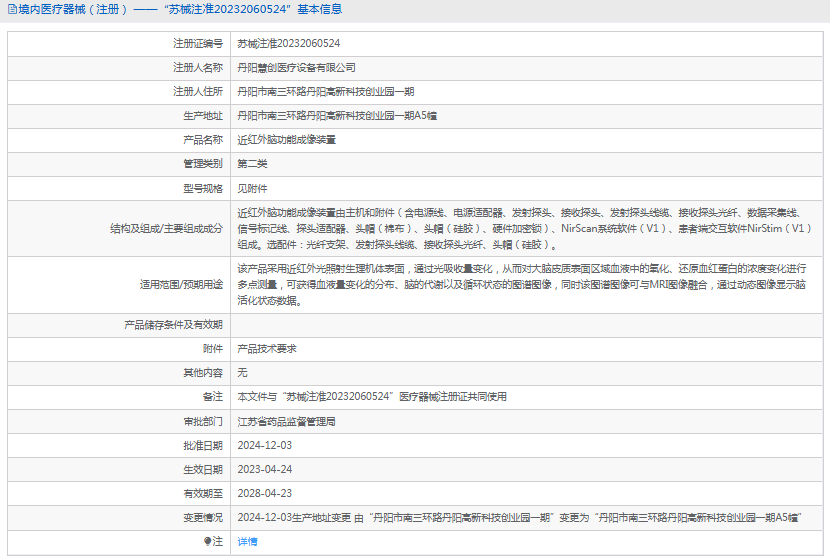Click the 管理类别 row label
The height and width of the screenshot is (559, 830).
[x=203, y=164]
